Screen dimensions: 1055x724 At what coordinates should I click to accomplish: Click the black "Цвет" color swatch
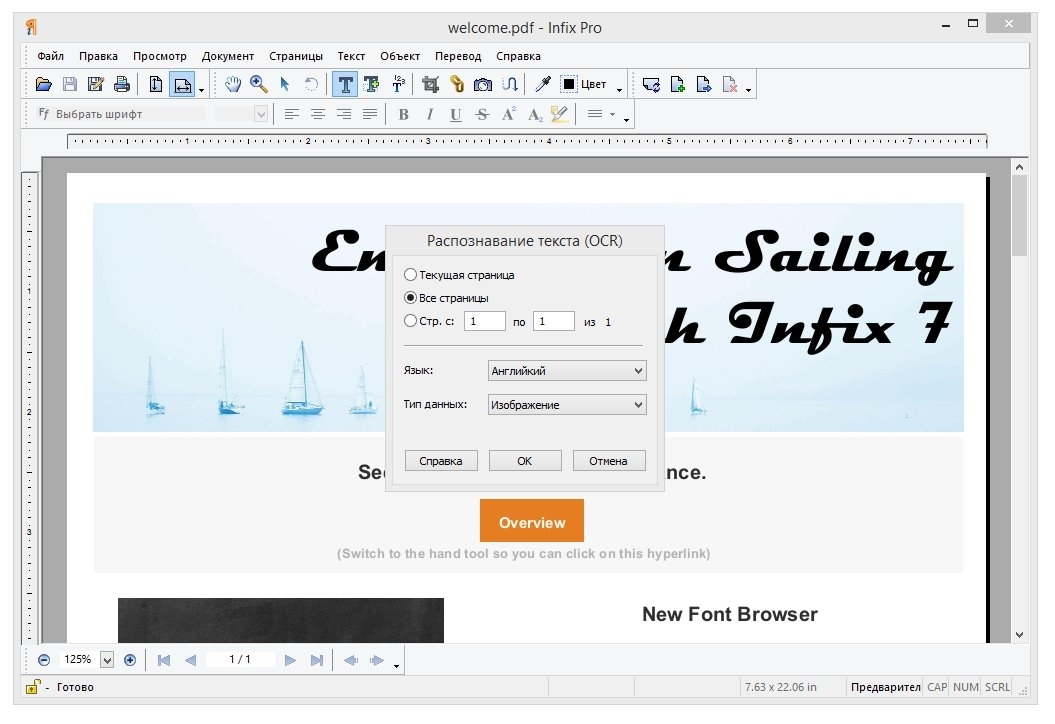569,85
